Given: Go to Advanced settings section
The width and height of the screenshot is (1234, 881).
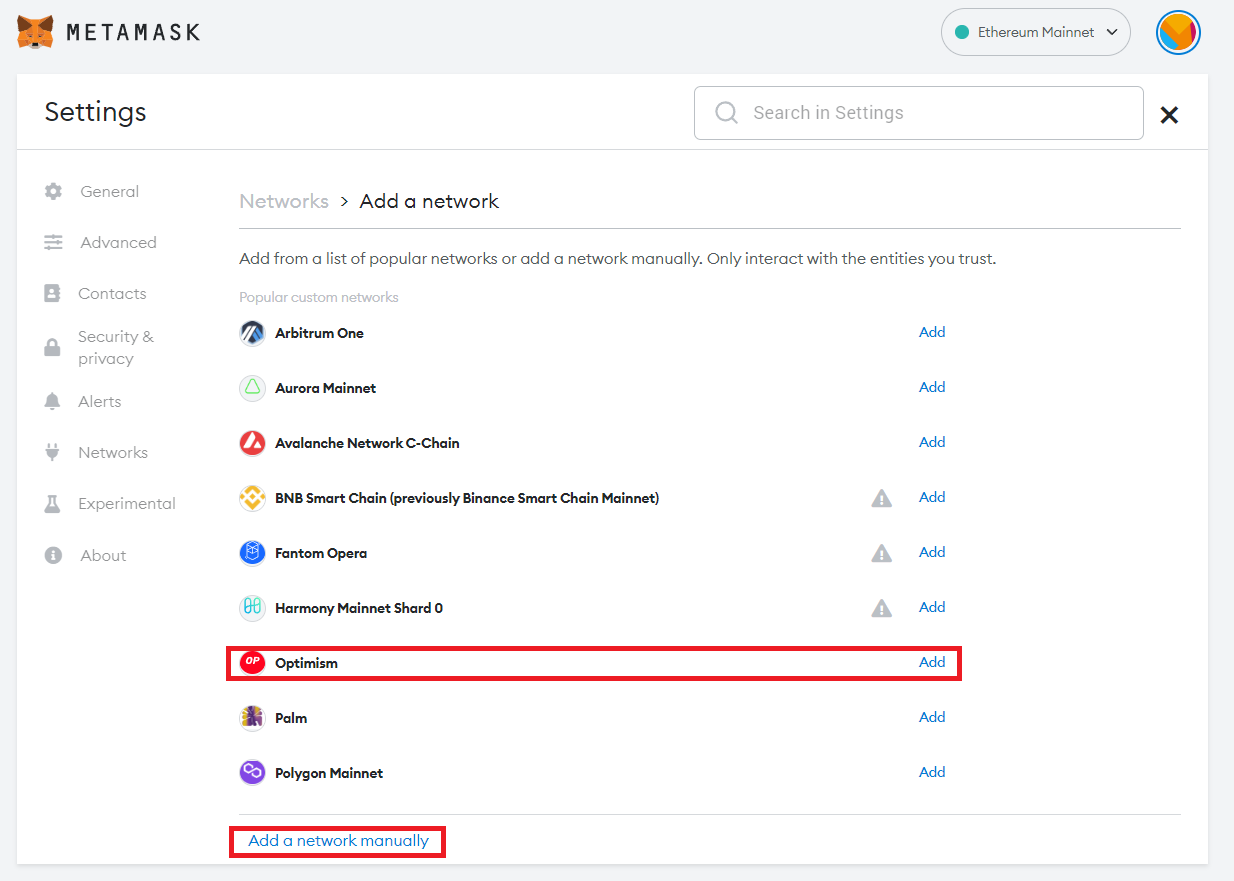Looking at the screenshot, I should (x=118, y=242).
